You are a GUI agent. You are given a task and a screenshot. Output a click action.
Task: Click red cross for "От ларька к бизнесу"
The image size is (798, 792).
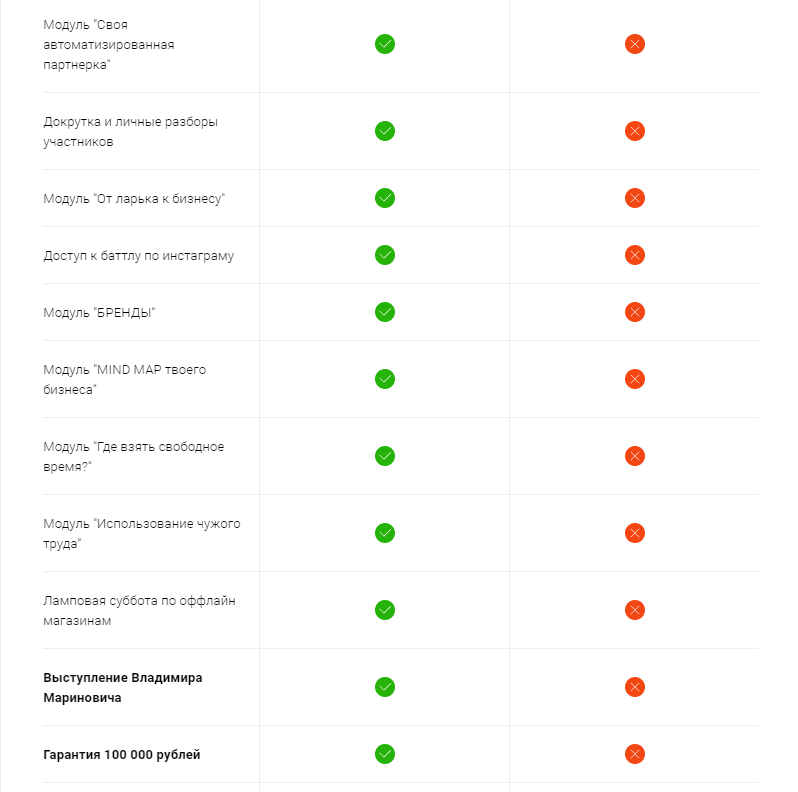[x=634, y=198]
